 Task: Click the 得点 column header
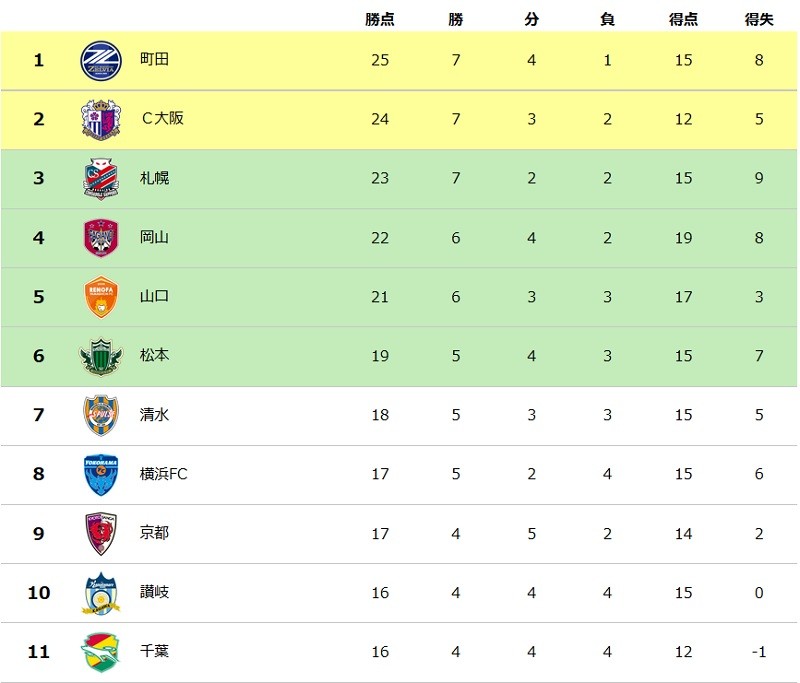tap(683, 19)
